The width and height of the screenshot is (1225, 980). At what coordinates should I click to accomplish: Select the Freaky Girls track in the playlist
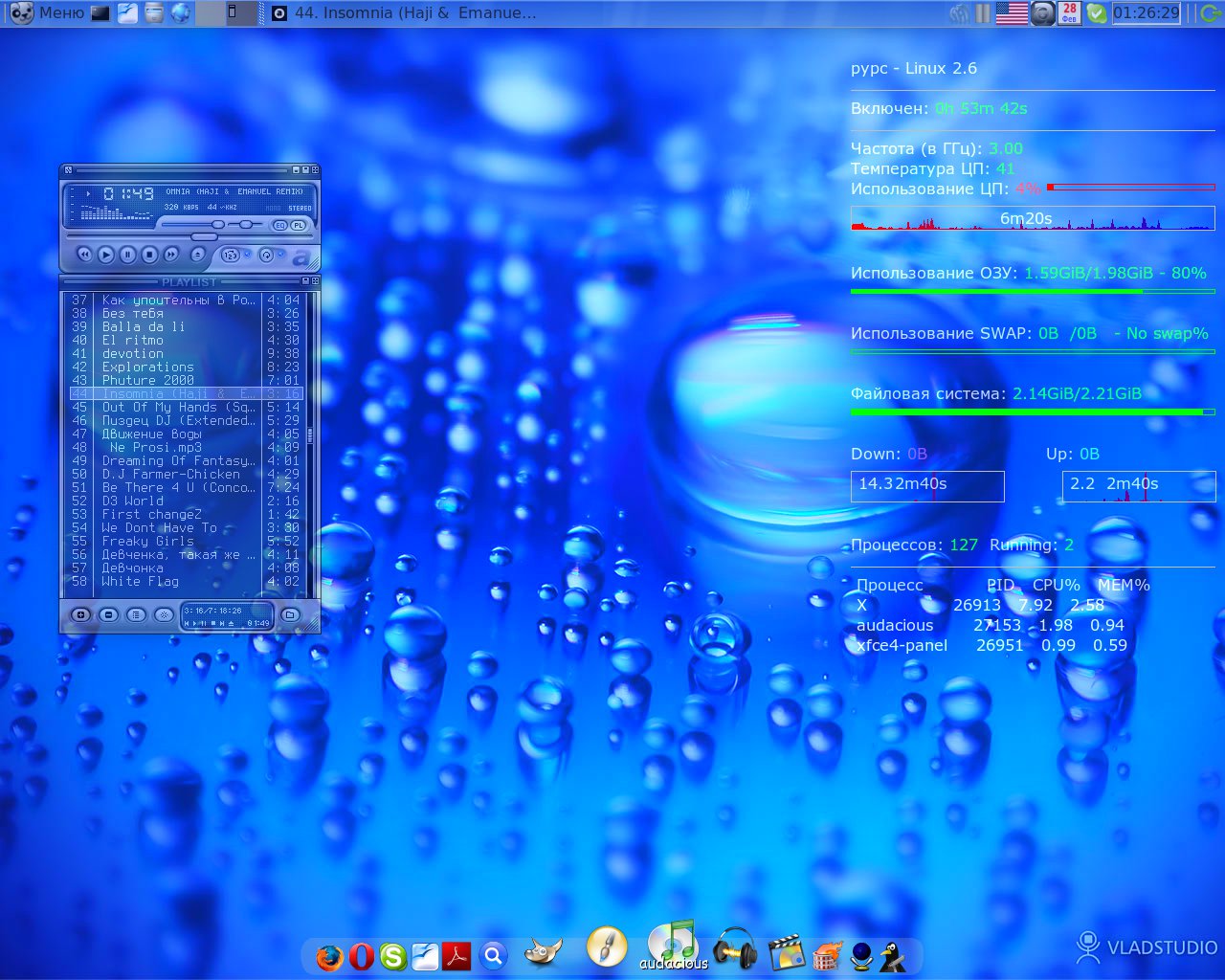coord(148,541)
